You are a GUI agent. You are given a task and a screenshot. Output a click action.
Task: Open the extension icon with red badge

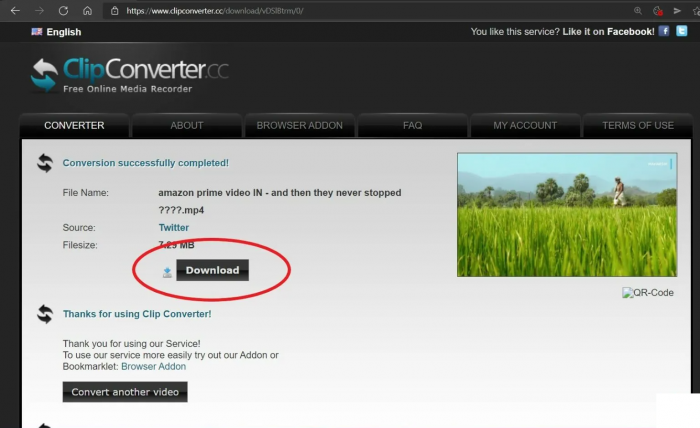pos(657,11)
